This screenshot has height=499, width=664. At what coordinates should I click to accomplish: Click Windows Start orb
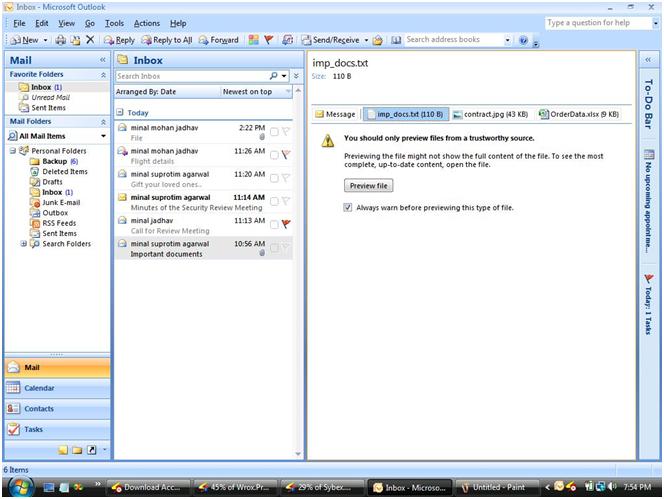click(20, 487)
